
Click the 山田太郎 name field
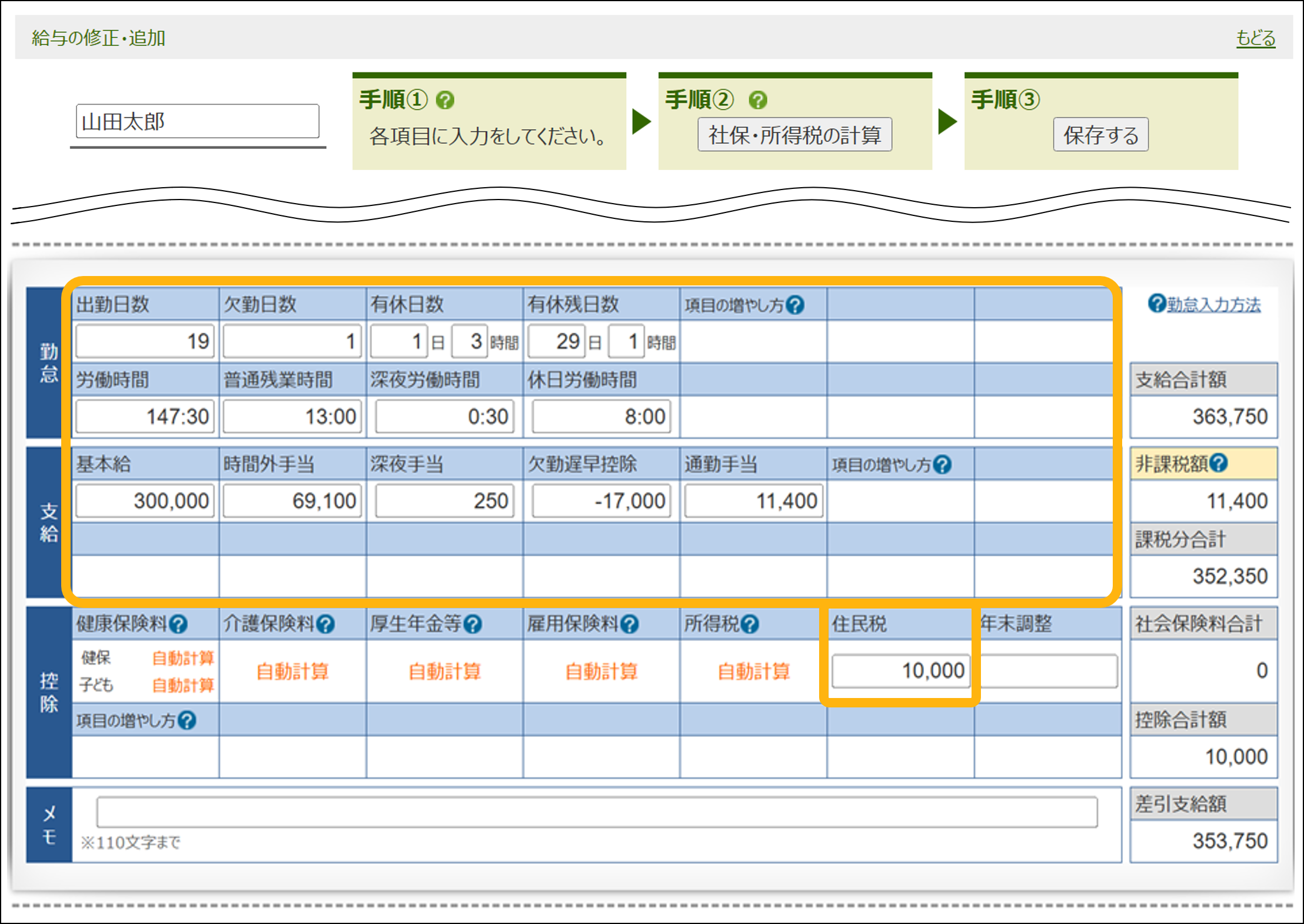coord(197,122)
